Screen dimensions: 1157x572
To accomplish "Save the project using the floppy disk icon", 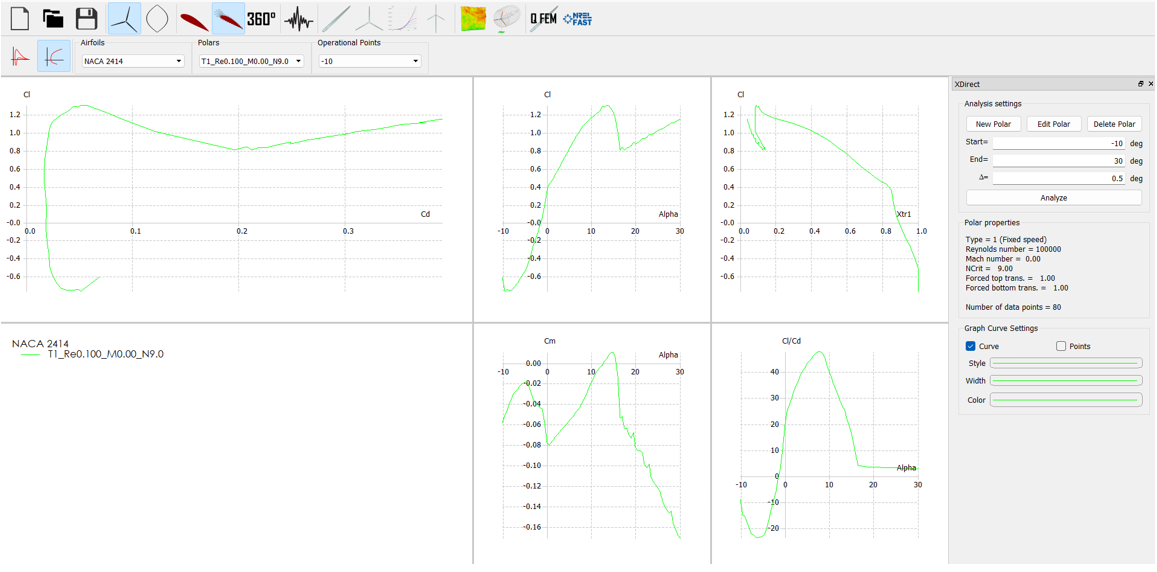I will coord(87,18).
